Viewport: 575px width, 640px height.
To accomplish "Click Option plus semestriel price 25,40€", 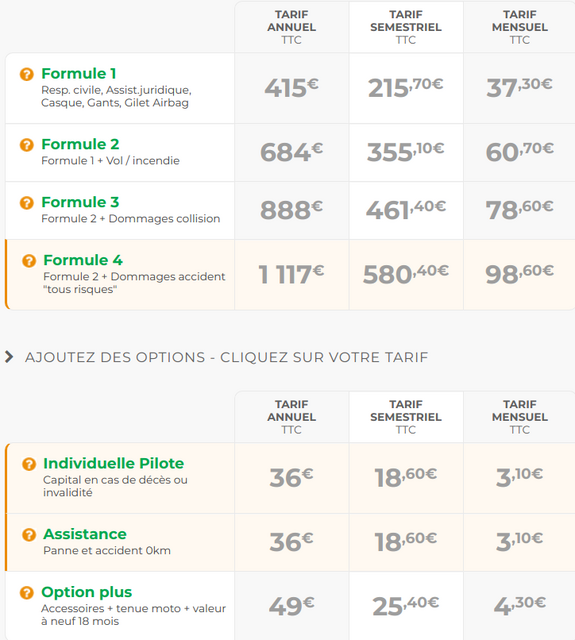I will tap(406, 606).
